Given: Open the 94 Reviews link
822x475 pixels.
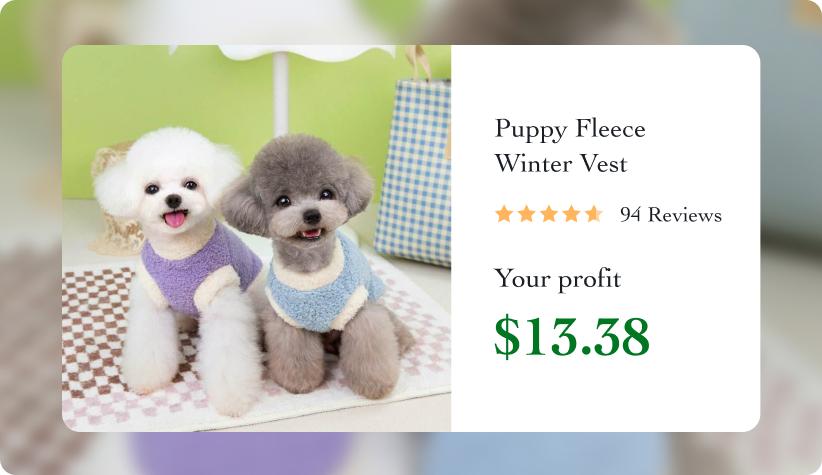Looking at the screenshot, I should (670, 215).
